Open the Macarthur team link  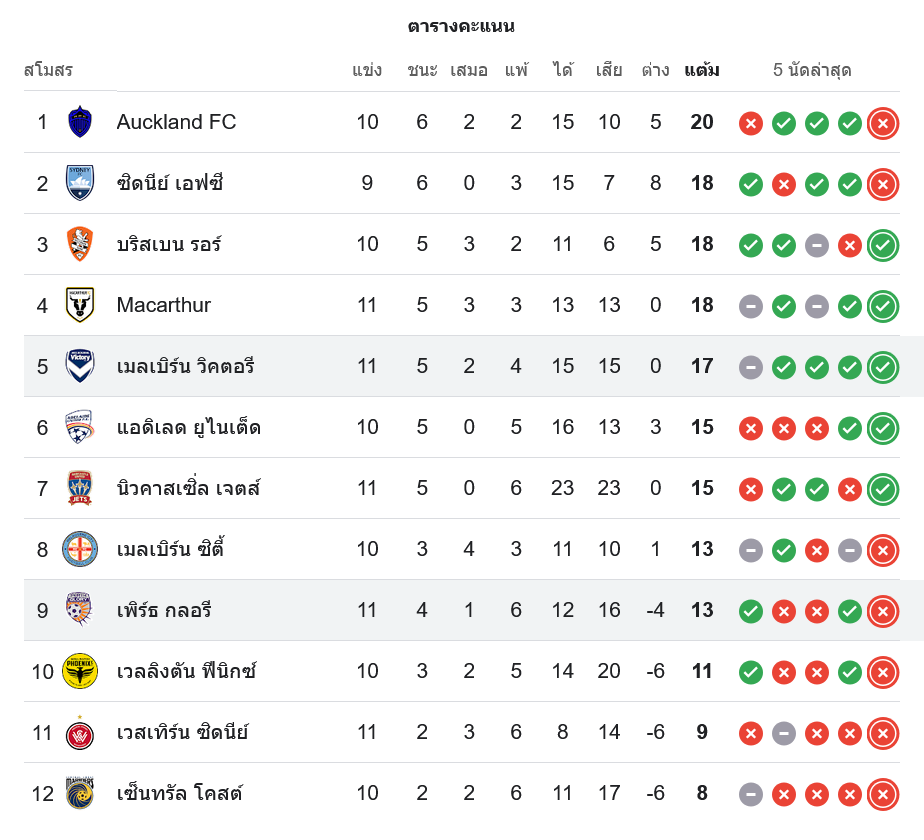[x=164, y=305]
